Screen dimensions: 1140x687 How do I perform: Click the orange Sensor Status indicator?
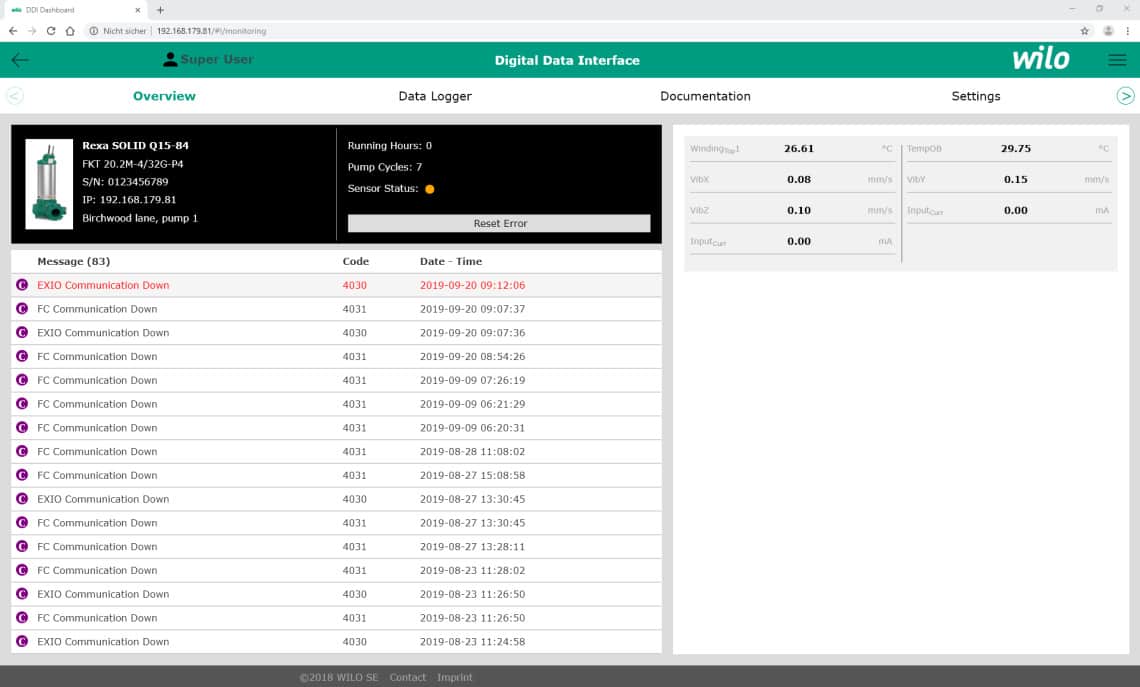coord(430,189)
